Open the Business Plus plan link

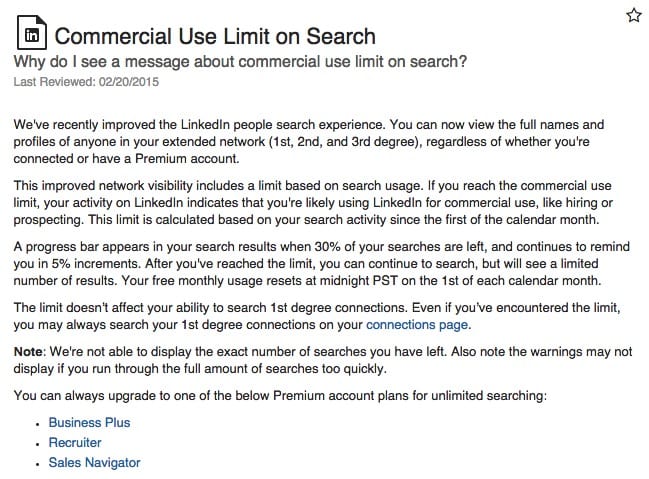[89, 422]
